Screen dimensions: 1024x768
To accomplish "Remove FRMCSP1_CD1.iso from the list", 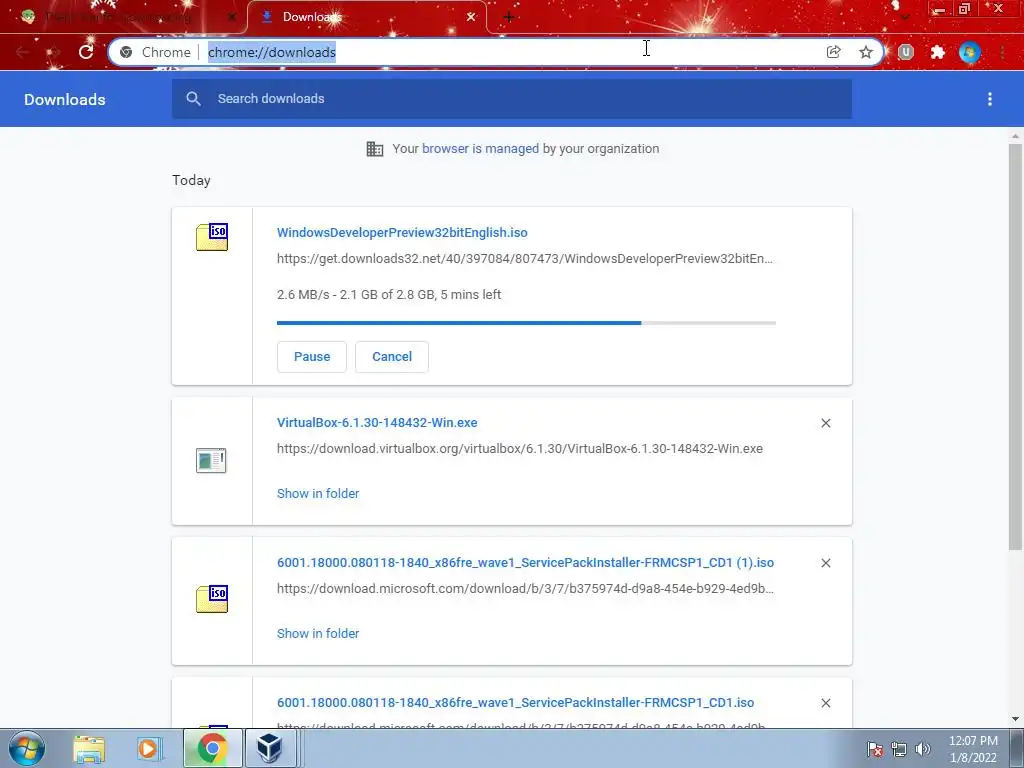I will 825,703.
